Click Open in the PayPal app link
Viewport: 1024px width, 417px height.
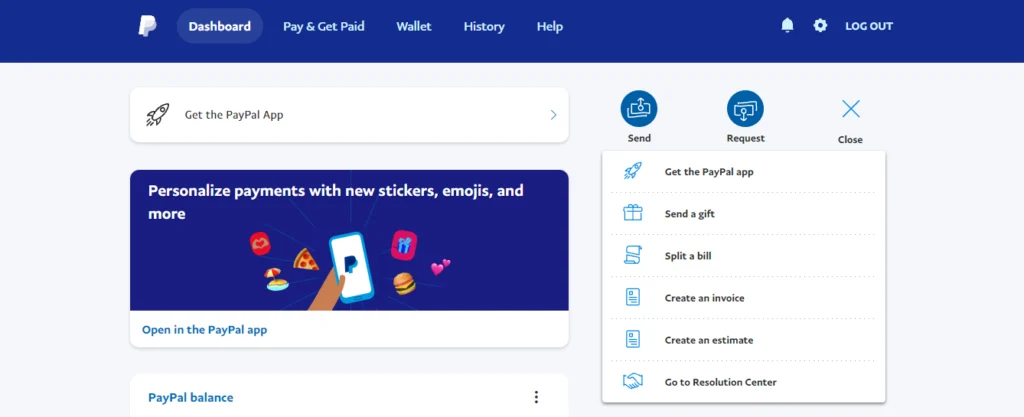tap(204, 330)
